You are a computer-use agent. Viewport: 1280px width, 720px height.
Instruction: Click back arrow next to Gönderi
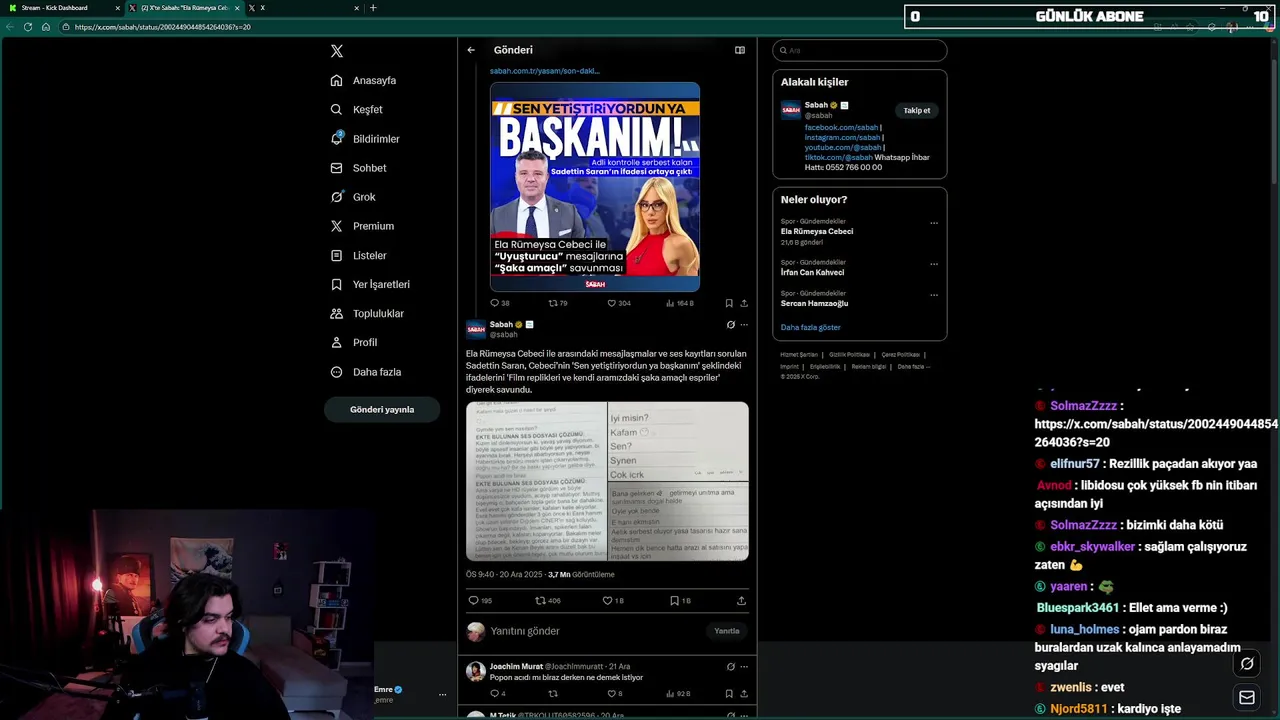(471, 50)
